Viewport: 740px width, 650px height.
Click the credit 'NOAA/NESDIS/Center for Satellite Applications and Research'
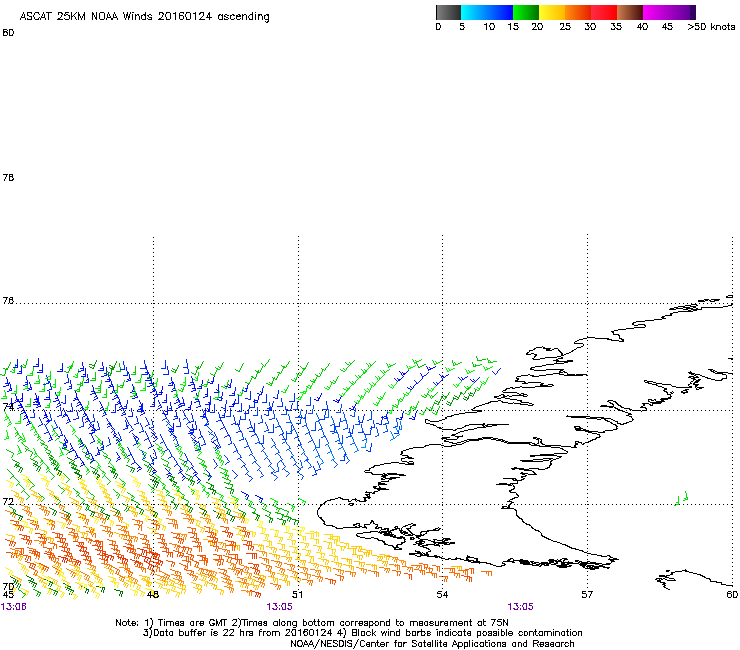tap(432, 644)
